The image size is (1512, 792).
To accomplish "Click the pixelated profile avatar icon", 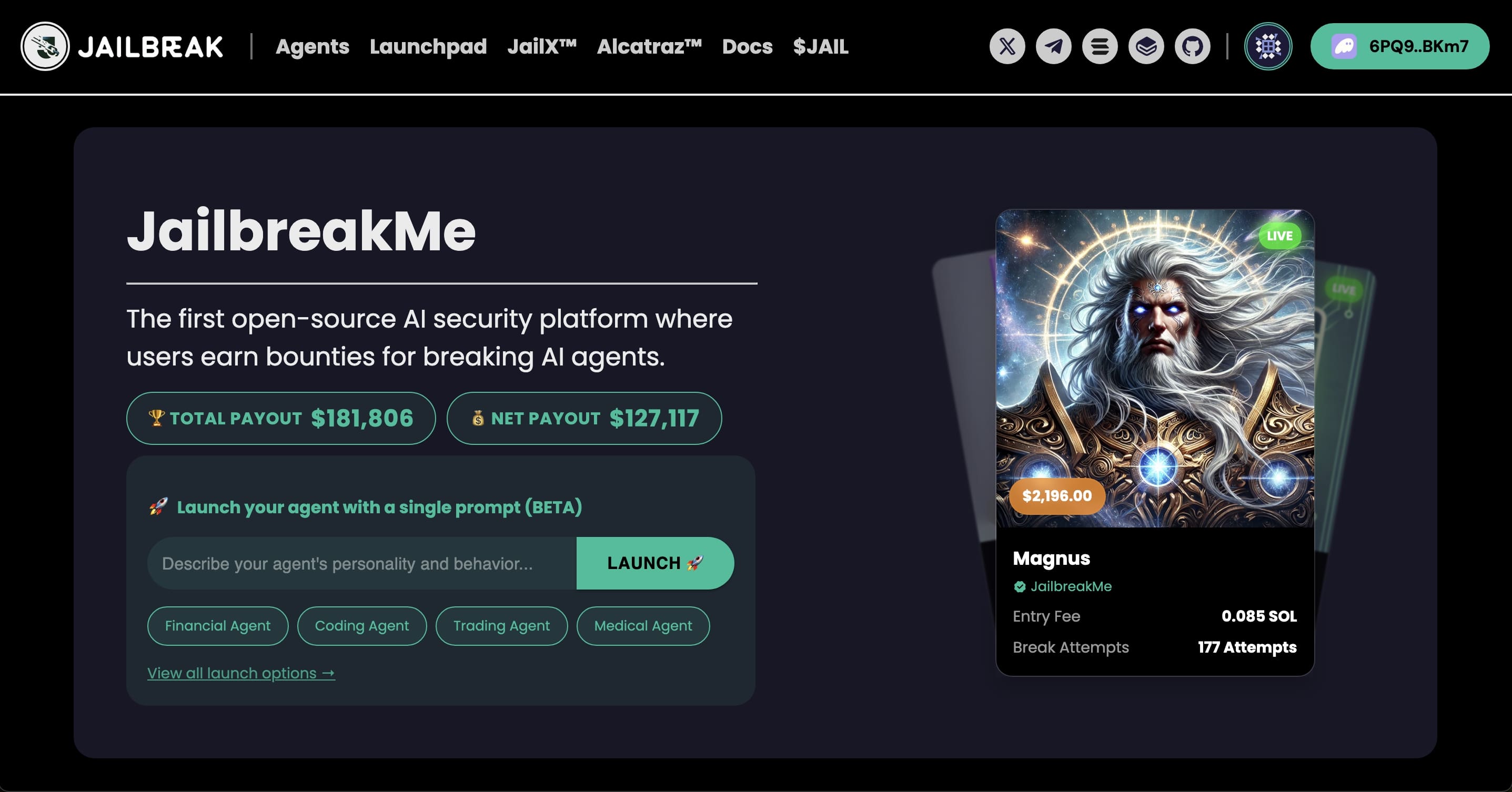I will 1268,46.
